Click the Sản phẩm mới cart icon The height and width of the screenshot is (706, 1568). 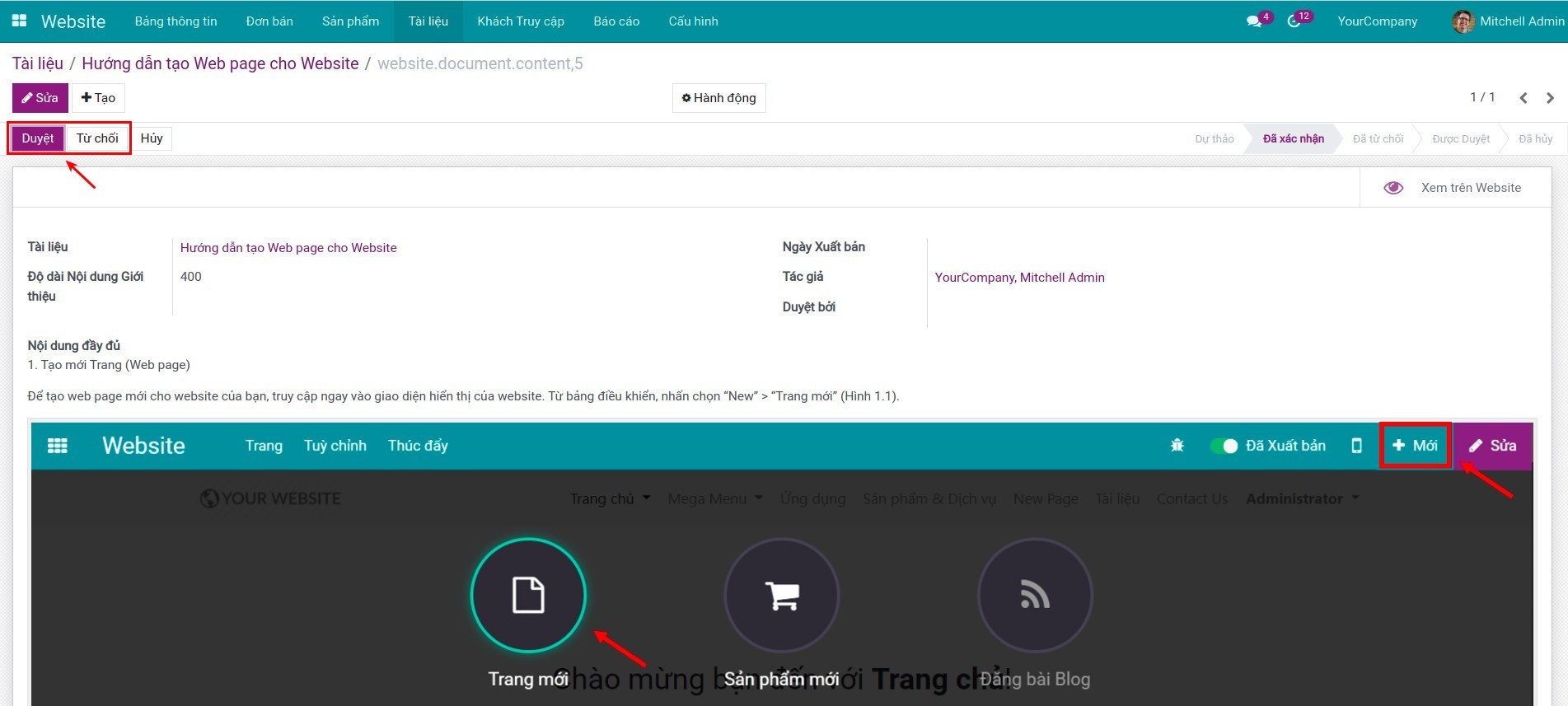coord(781,595)
